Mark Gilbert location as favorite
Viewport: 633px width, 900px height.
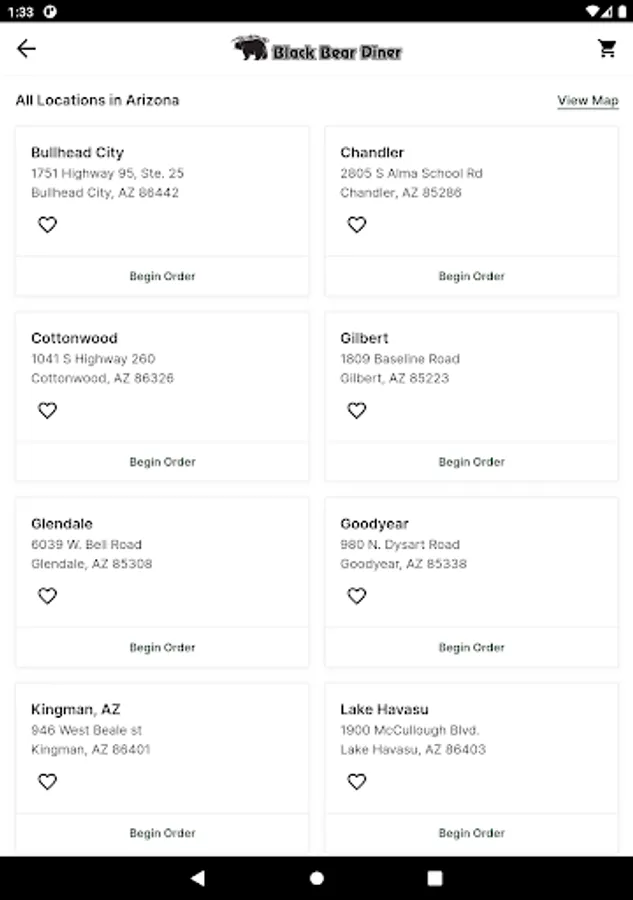tap(357, 411)
